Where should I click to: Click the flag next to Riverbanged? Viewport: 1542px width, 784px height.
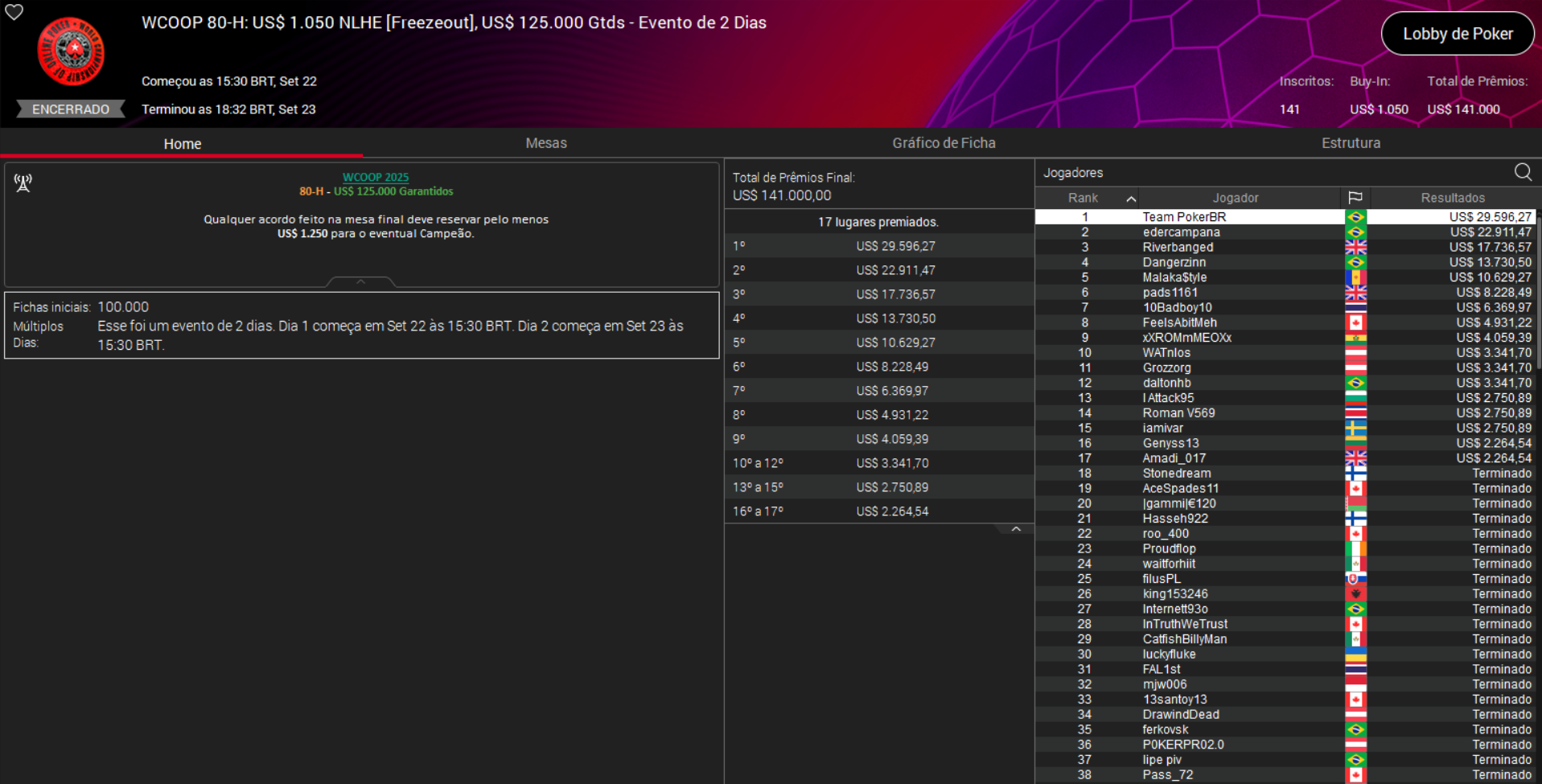1355,248
